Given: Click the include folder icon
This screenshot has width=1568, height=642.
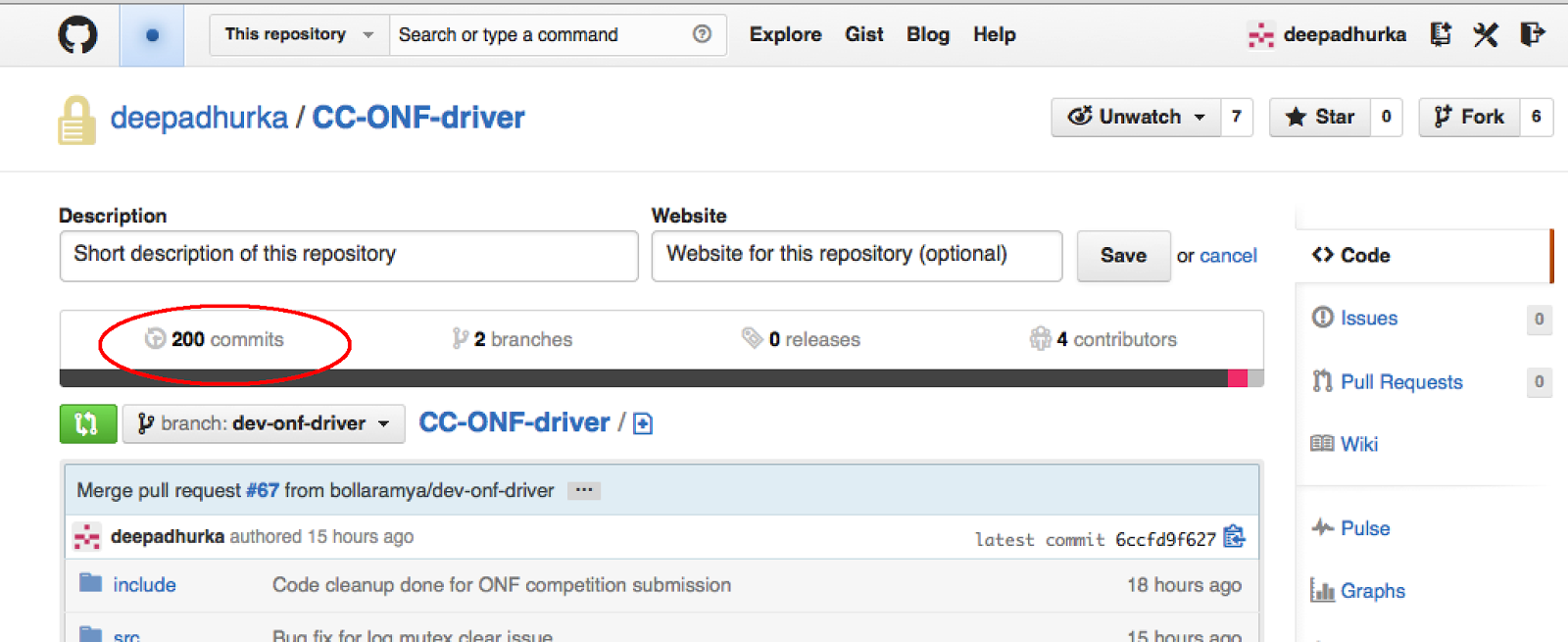Looking at the screenshot, I should (x=90, y=583).
